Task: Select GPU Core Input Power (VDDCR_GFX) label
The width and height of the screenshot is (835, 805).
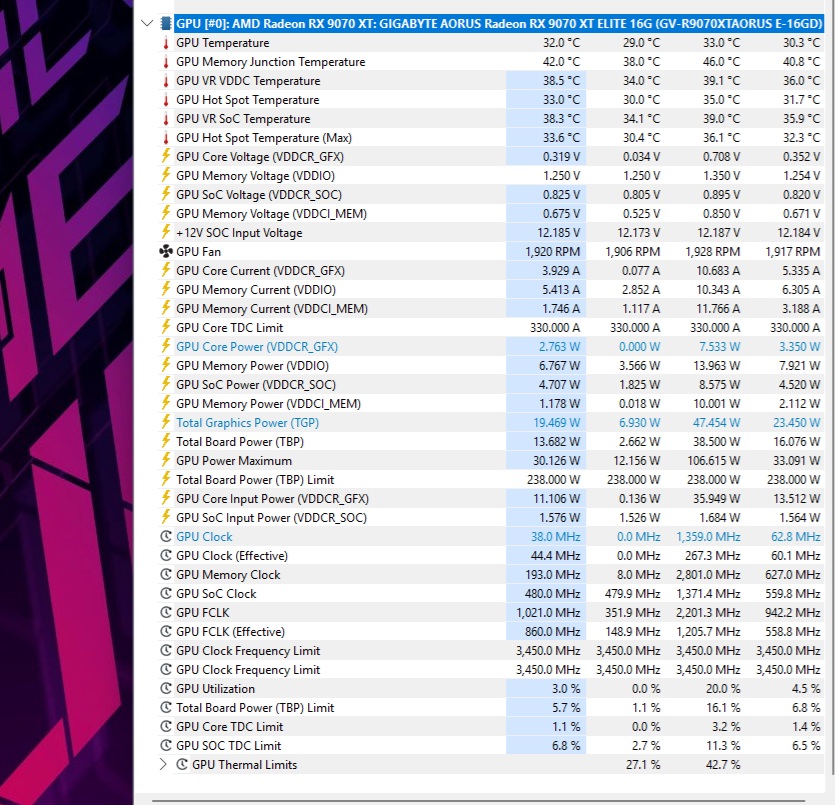Action: click(273, 499)
